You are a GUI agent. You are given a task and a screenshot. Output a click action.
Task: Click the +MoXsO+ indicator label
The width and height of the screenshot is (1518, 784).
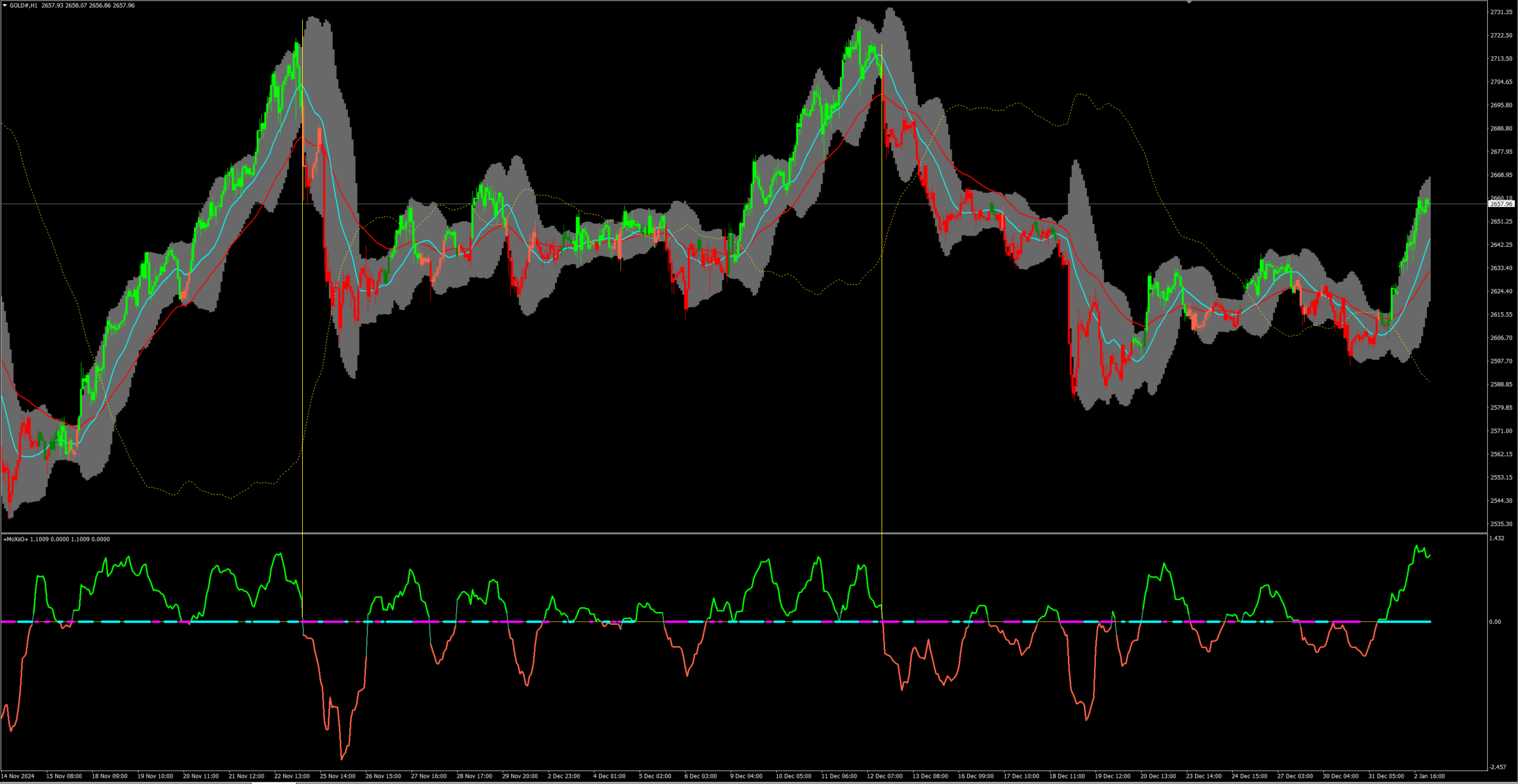(x=16, y=539)
